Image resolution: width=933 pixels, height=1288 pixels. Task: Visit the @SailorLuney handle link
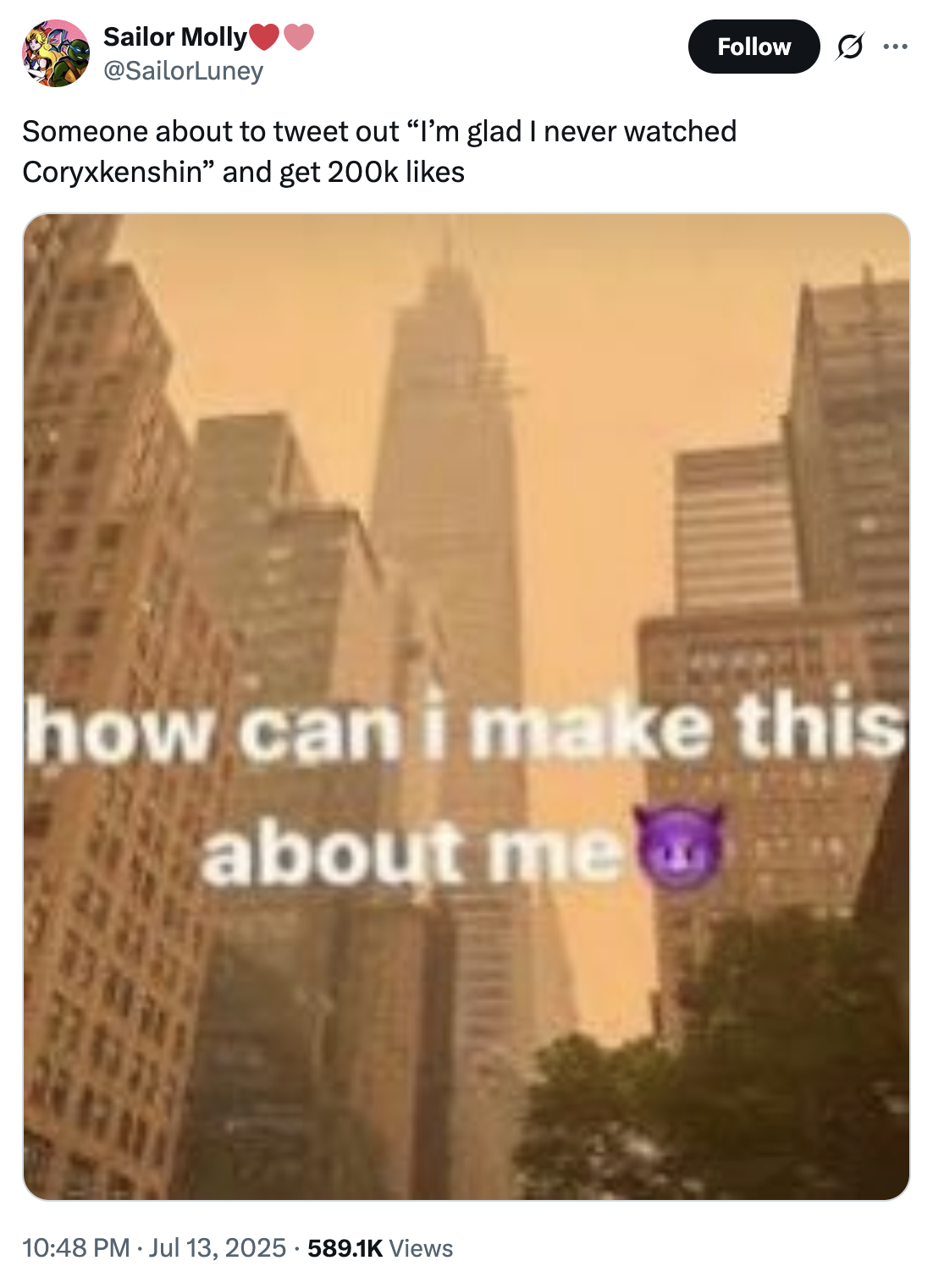pos(183,71)
